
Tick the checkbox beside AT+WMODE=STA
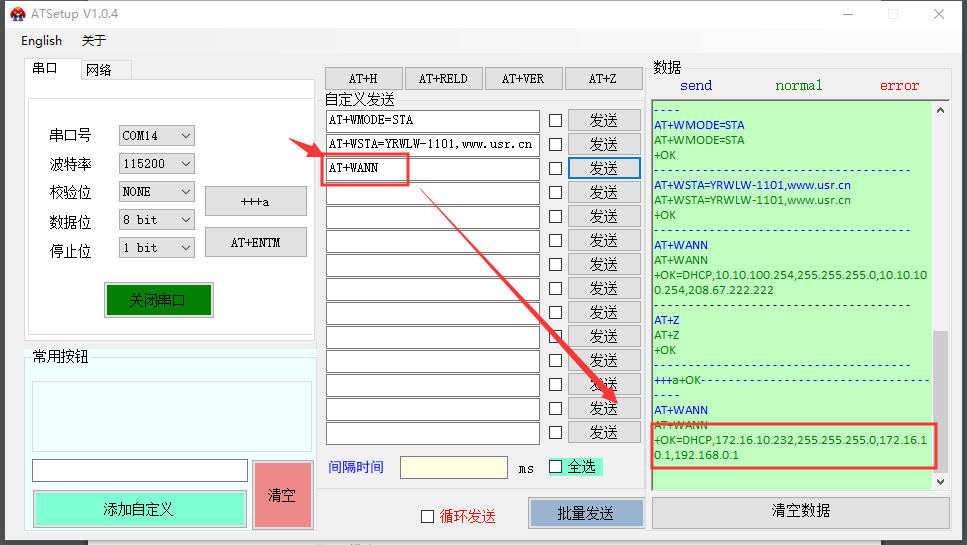point(555,120)
